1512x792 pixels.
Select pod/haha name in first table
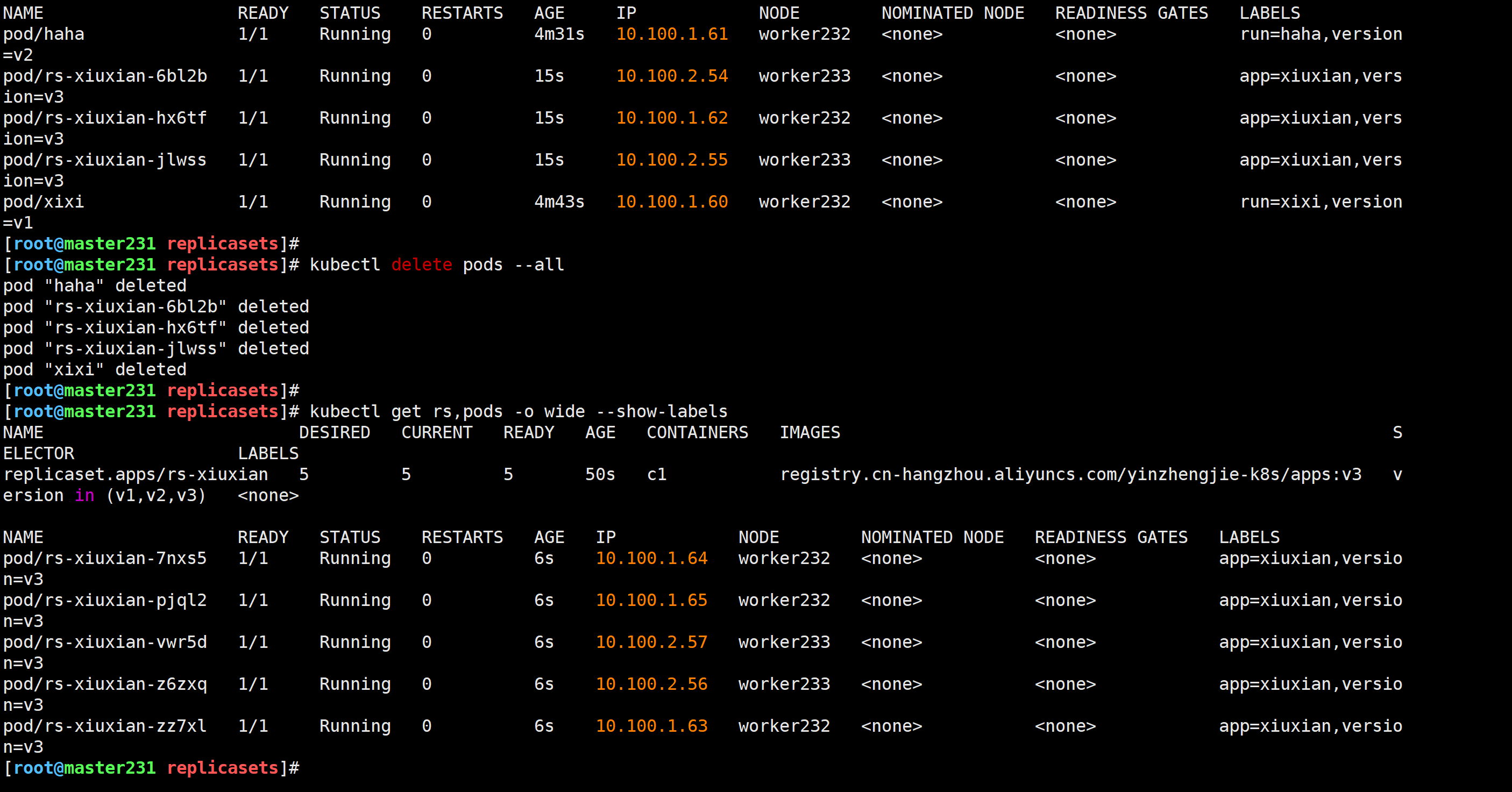pos(44,34)
